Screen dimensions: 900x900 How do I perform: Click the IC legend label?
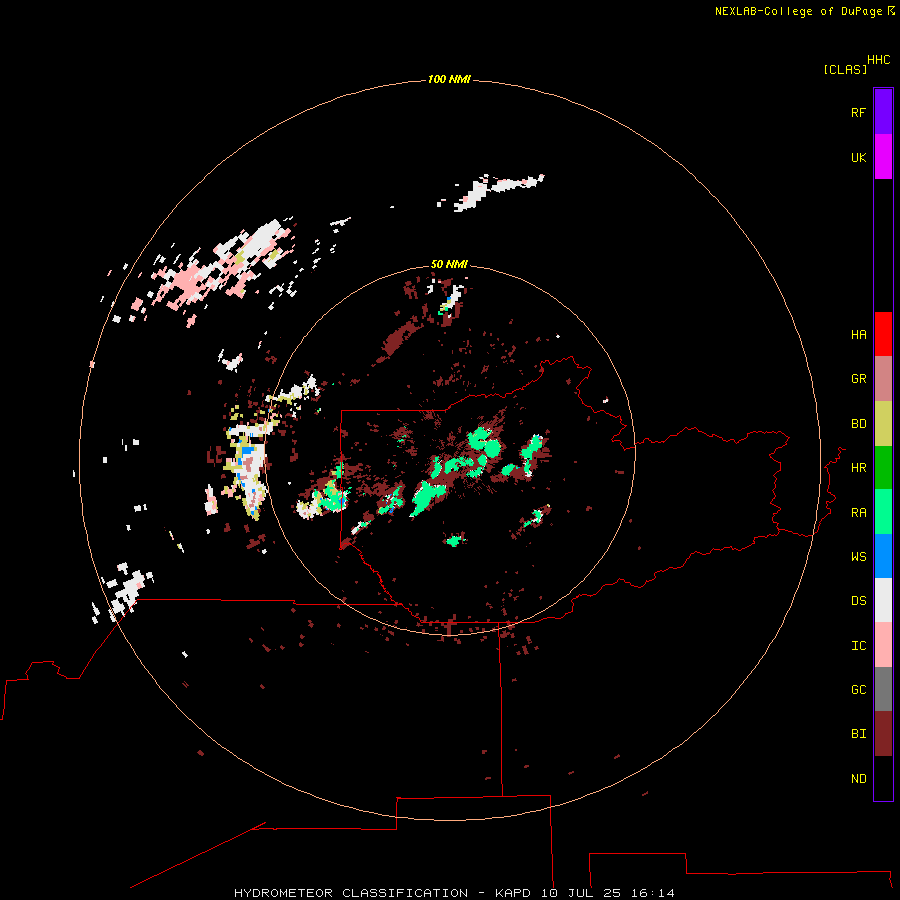pos(858,646)
